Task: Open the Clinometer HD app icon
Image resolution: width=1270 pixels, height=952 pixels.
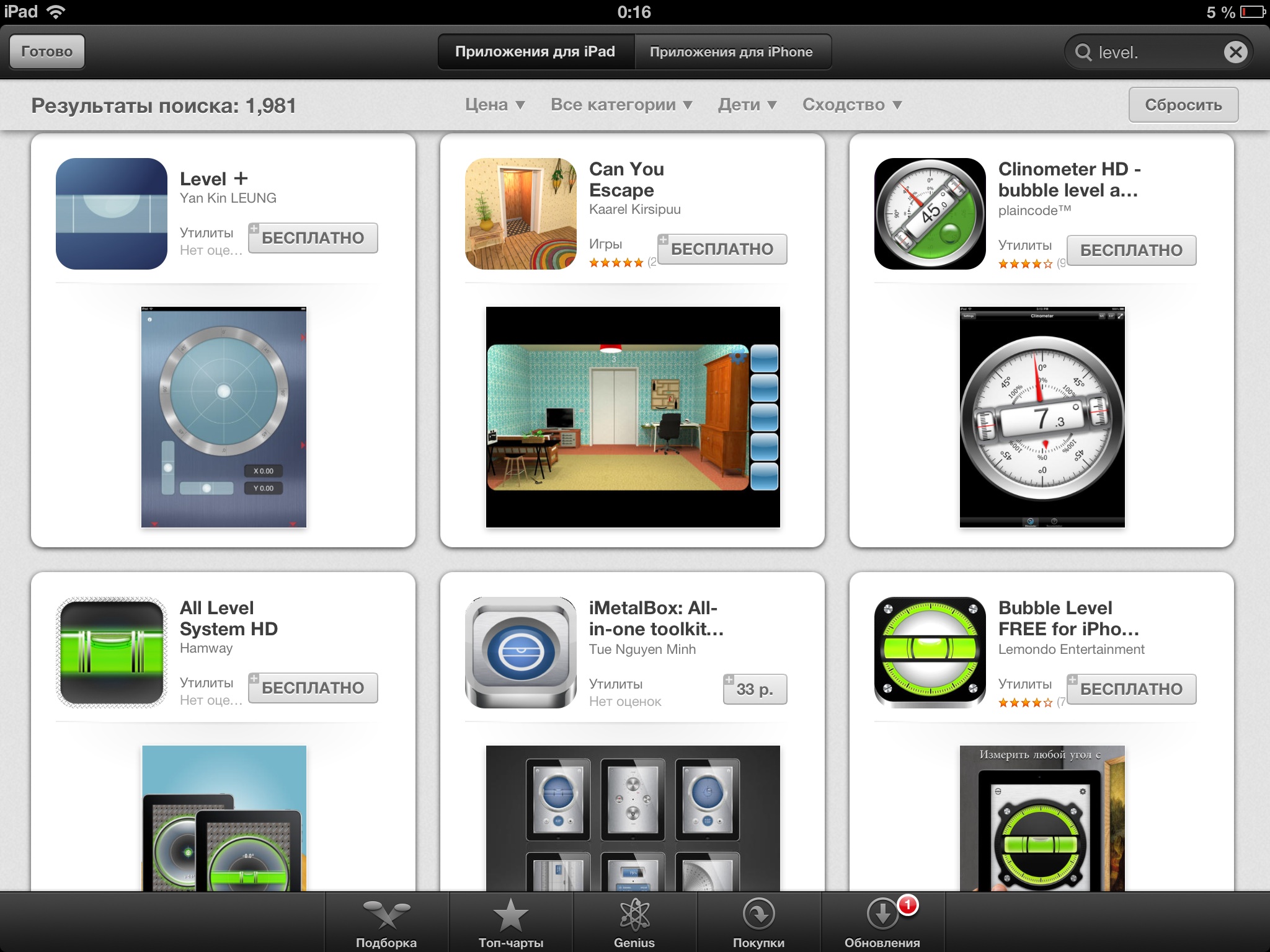Action: pos(930,213)
